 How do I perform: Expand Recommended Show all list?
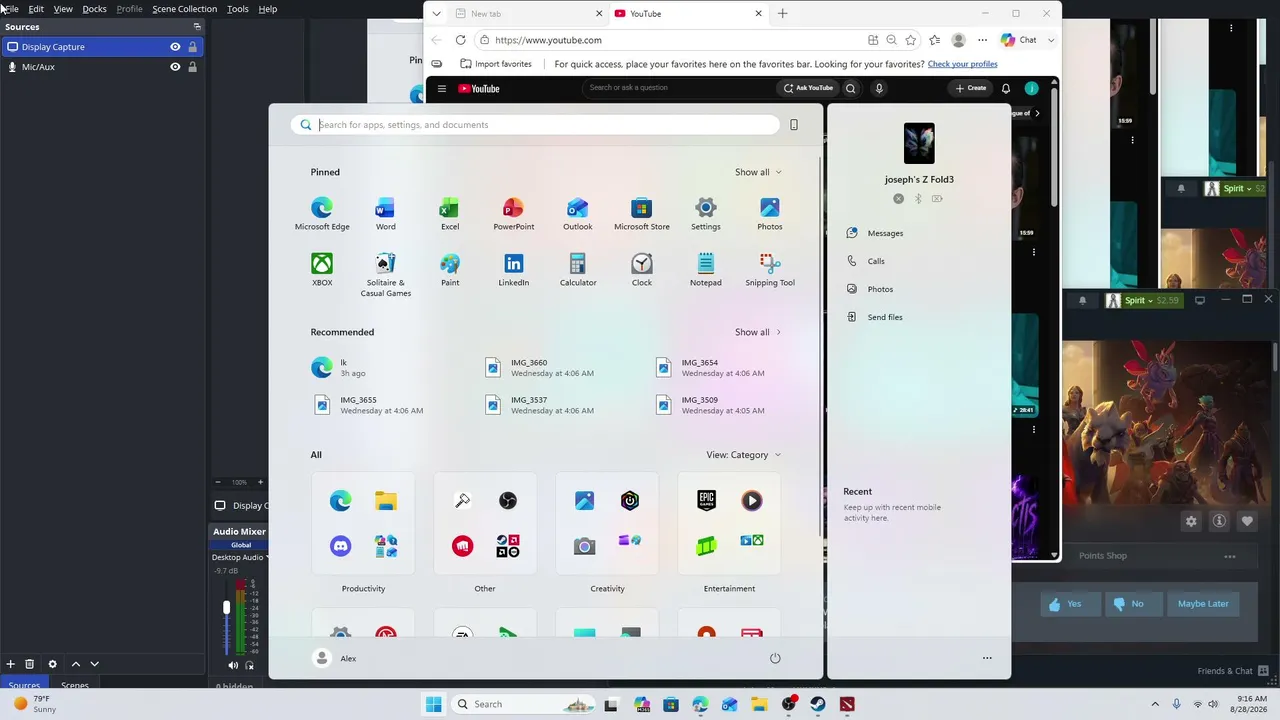pyautogui.click(x=758, y=332)
